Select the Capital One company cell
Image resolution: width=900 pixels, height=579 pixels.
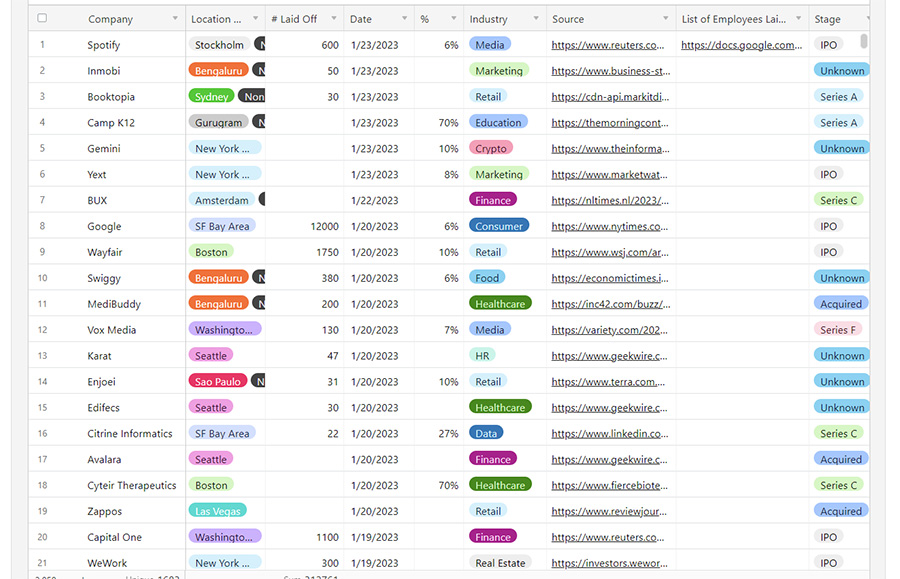[x=114, y=537]
